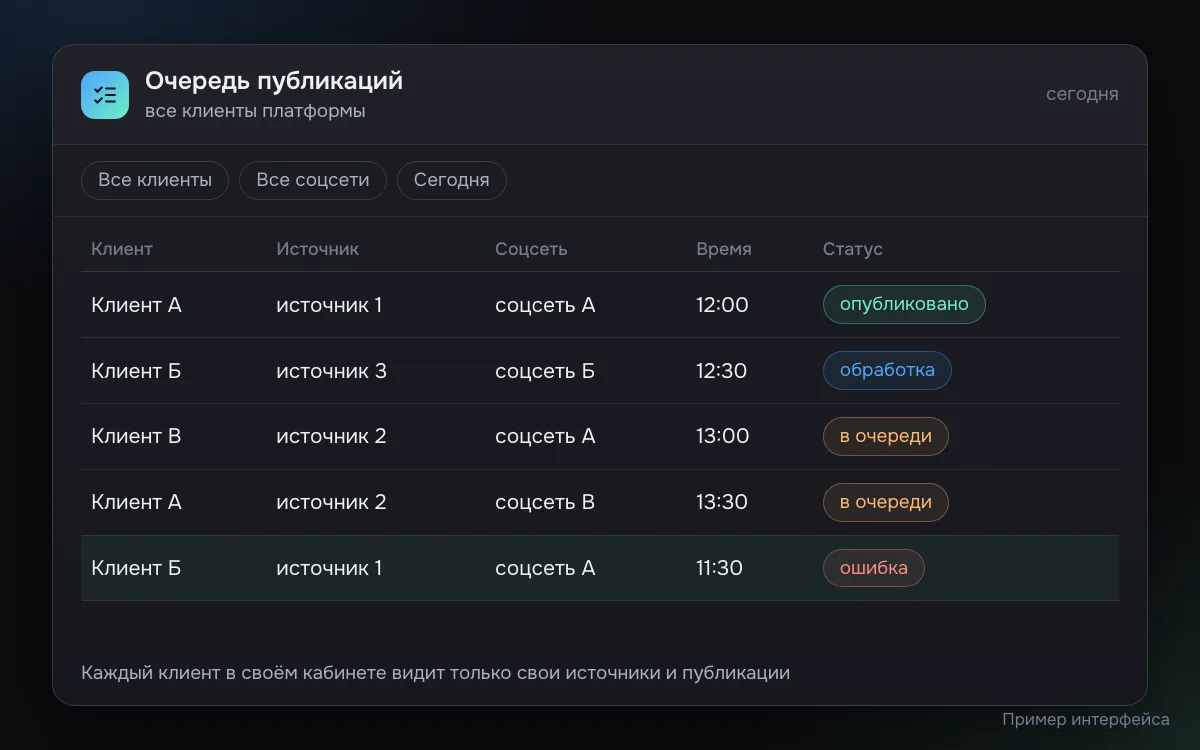
Task: Click the «12:30» time cell
Action: tap(722, 371)
